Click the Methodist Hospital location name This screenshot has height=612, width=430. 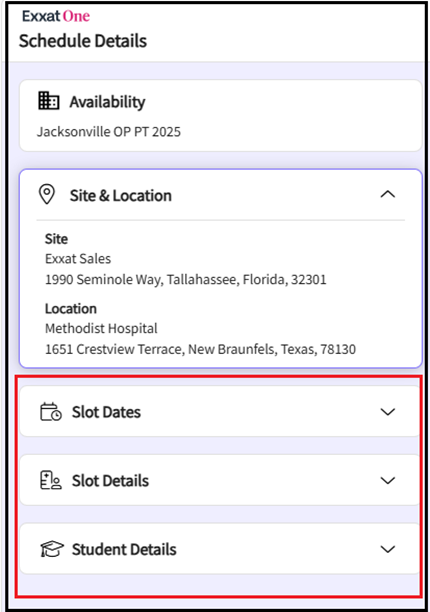coord(101,329)
